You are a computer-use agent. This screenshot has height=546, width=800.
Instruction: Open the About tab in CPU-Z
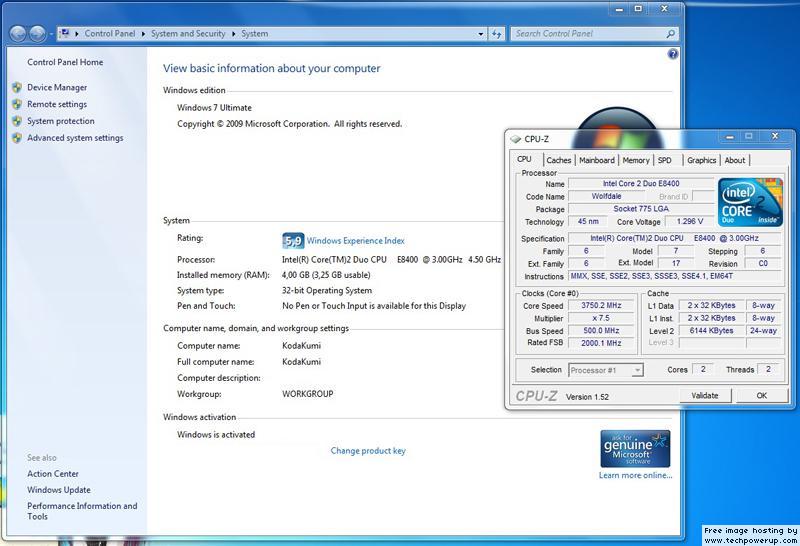735,160
